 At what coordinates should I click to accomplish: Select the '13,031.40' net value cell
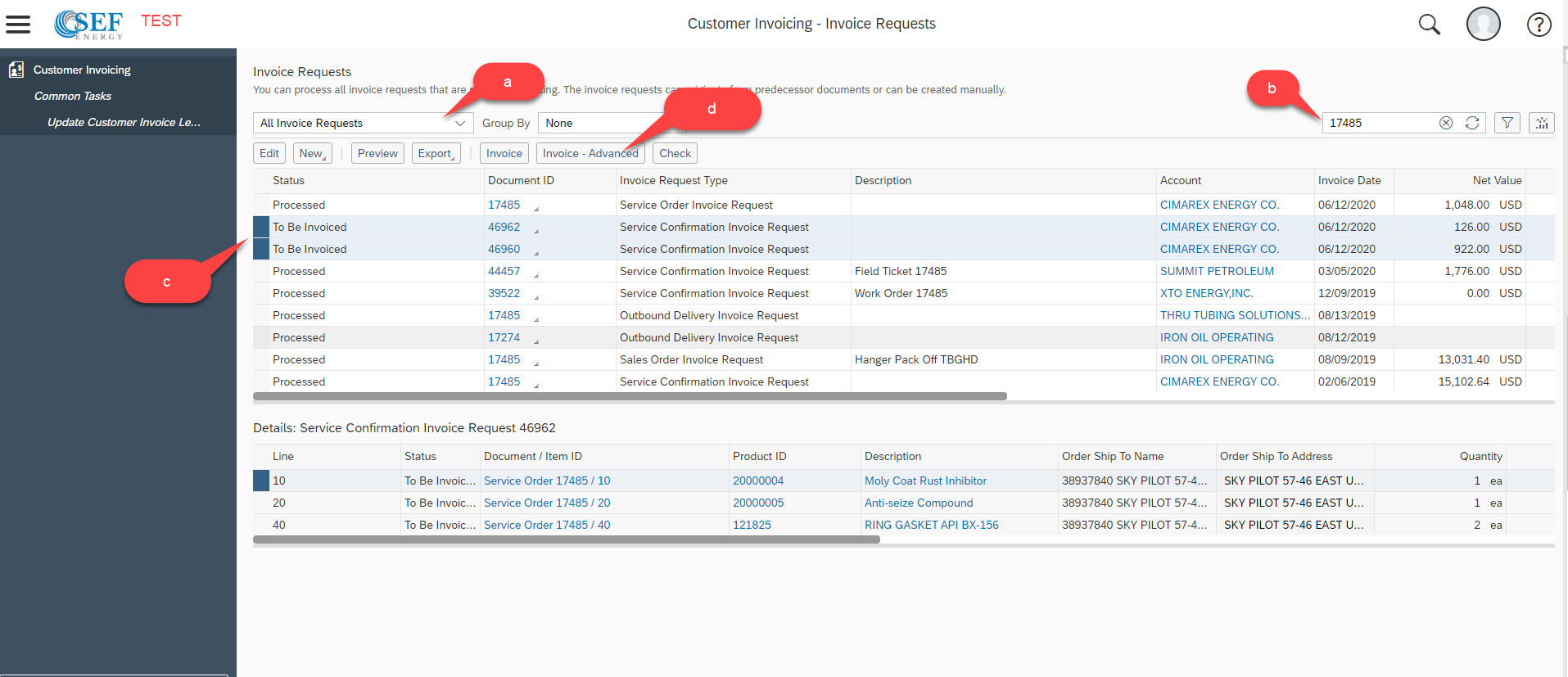(x=1460, y=359)
